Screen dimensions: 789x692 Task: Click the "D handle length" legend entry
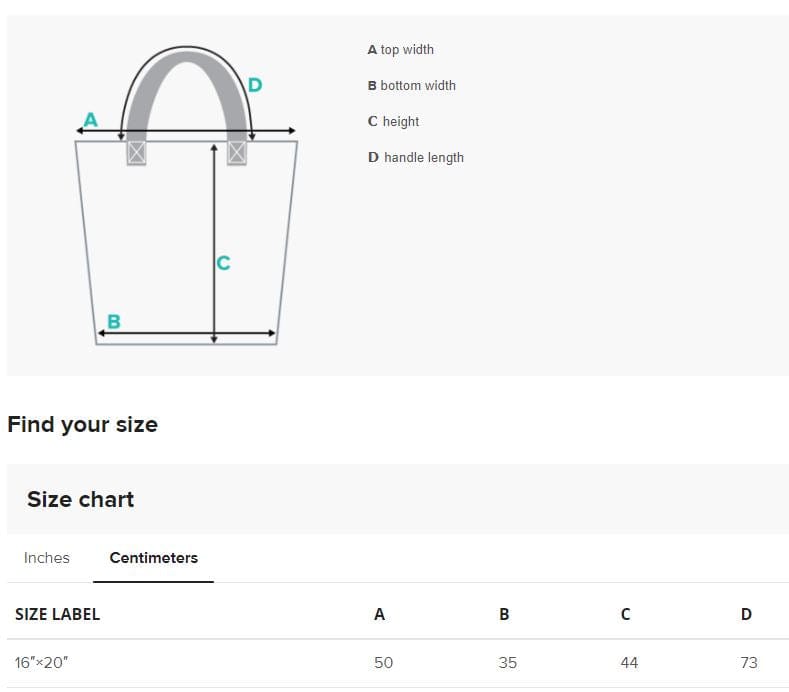click(x=415, y=157)
